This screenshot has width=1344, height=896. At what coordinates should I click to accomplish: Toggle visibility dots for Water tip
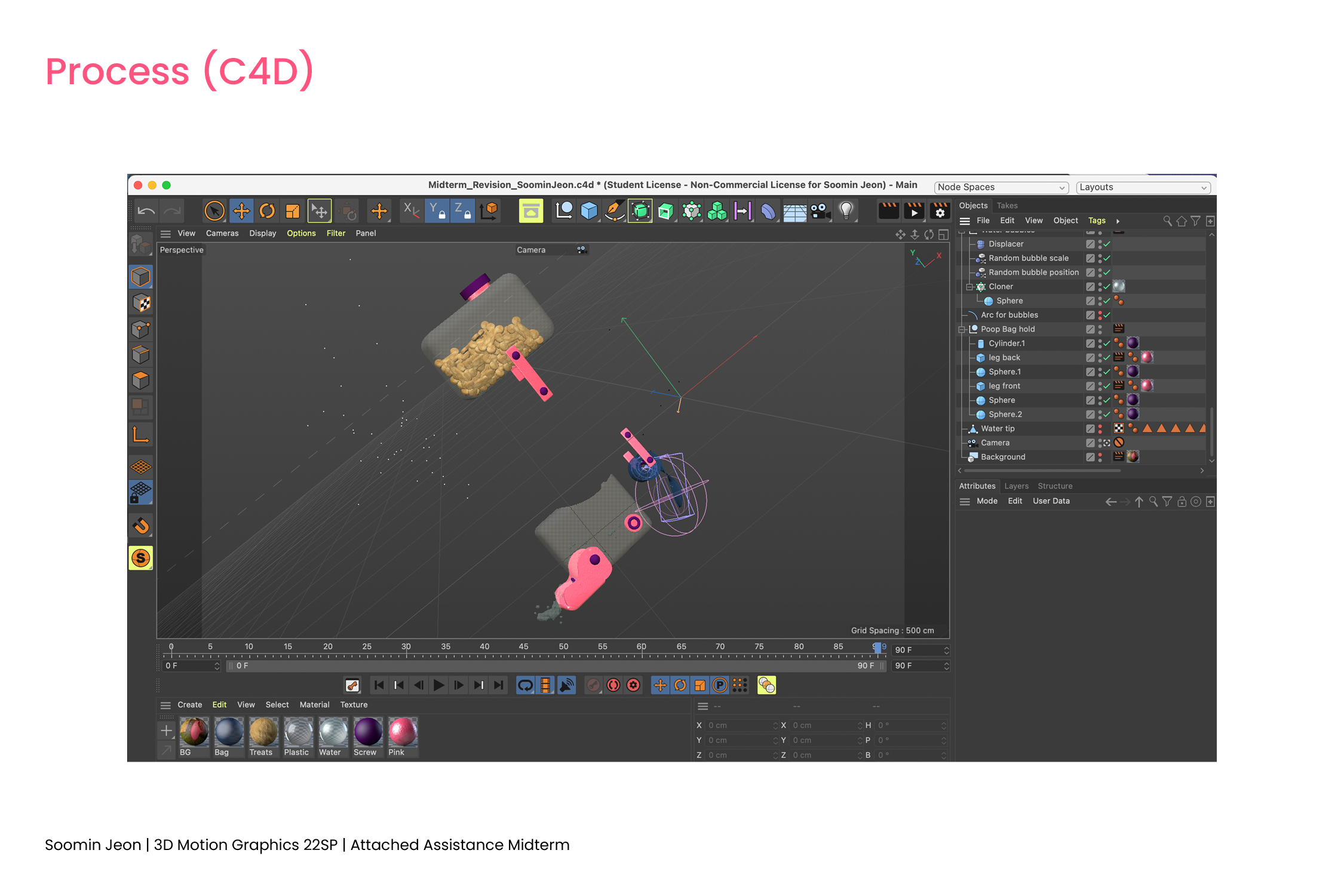tap(1100, 429)
